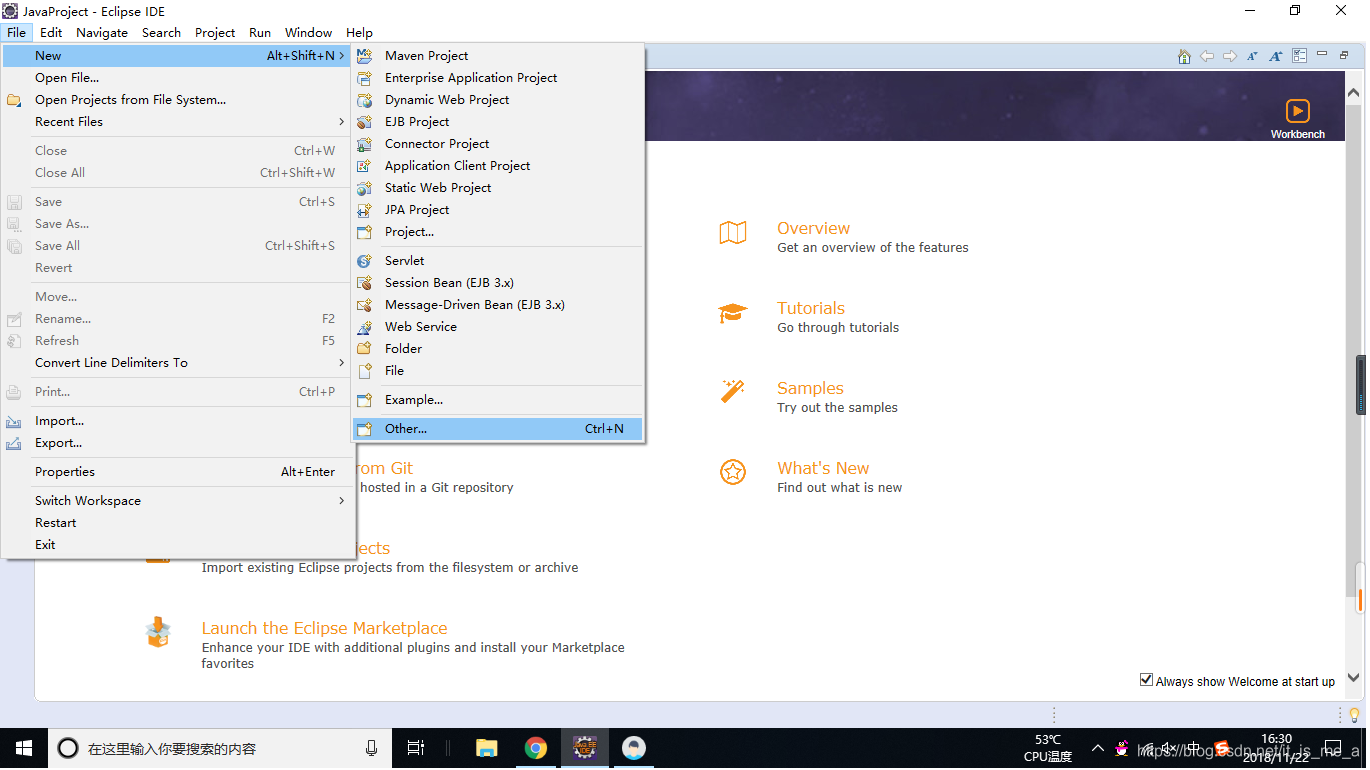This screenshot has width=1370, height=770.
Task: Click the tip of the day lightbulb icon
Action: (1354, 715)
